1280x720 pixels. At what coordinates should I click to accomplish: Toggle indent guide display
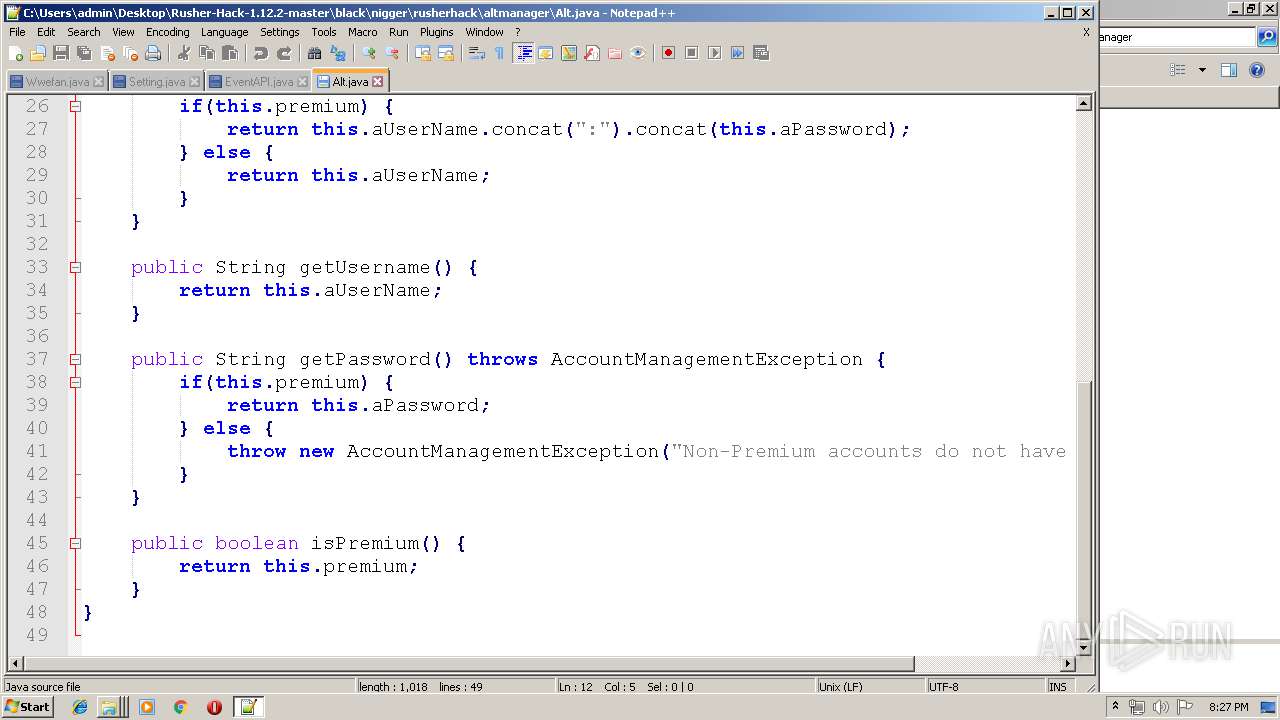[x=523, y=53]
